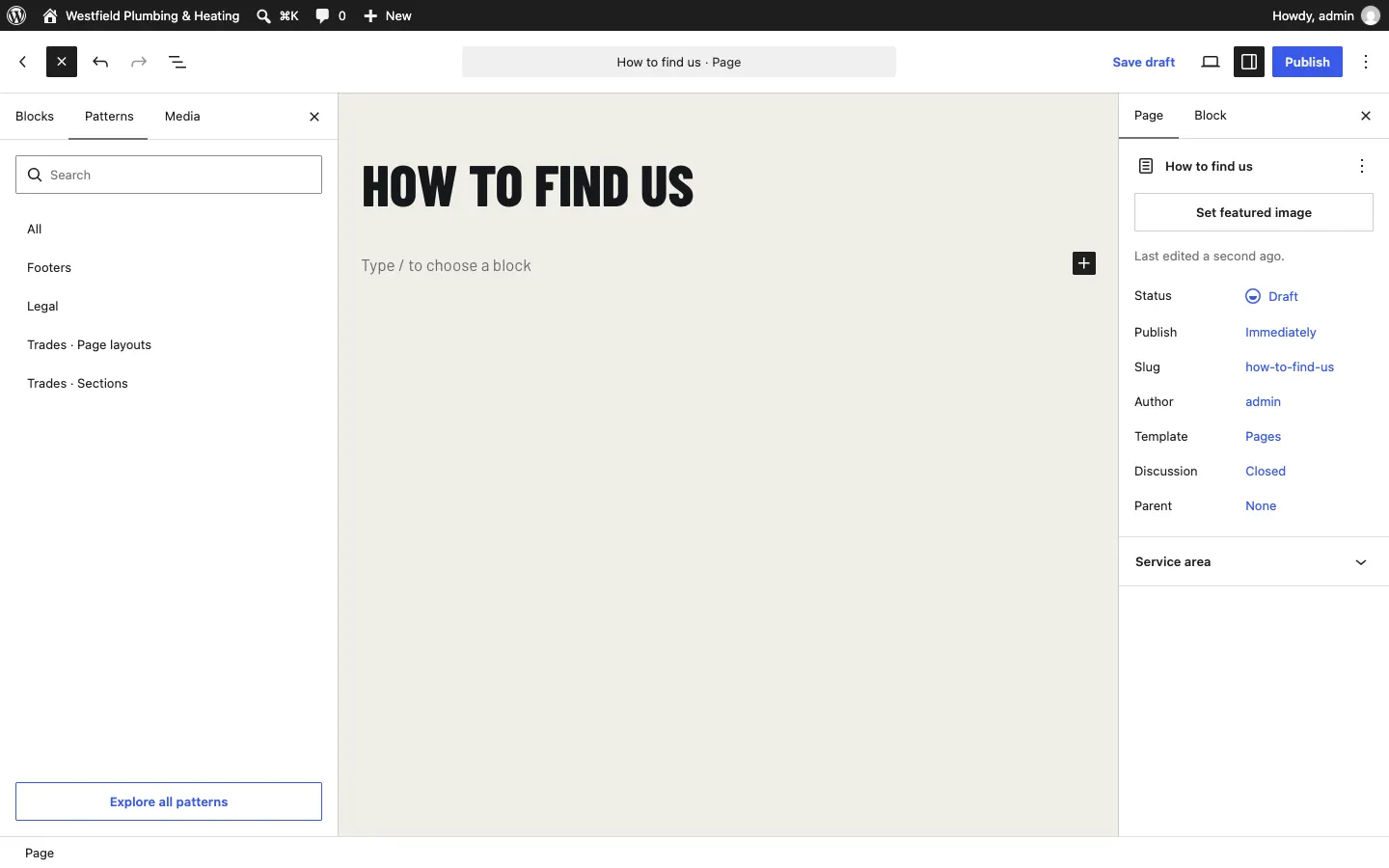Expand the Service area panel
Image resolution: width=1389 pixels, height=868 pixels.
pyautogui.click(x=1254, y=562)
